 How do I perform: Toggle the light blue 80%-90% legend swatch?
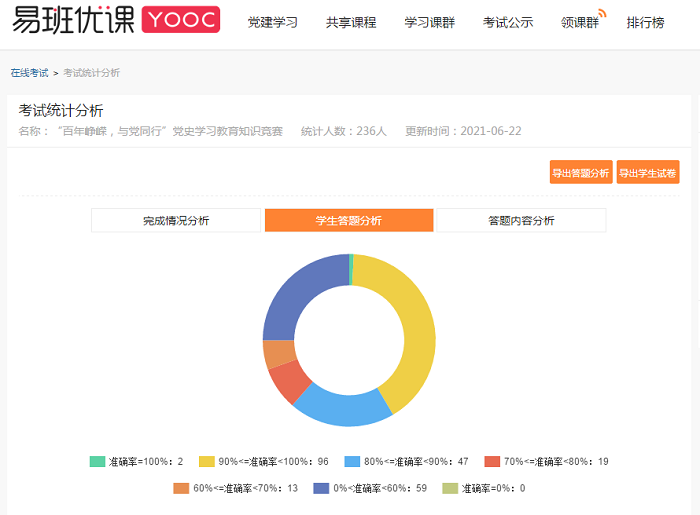click(x=352, y=461)
